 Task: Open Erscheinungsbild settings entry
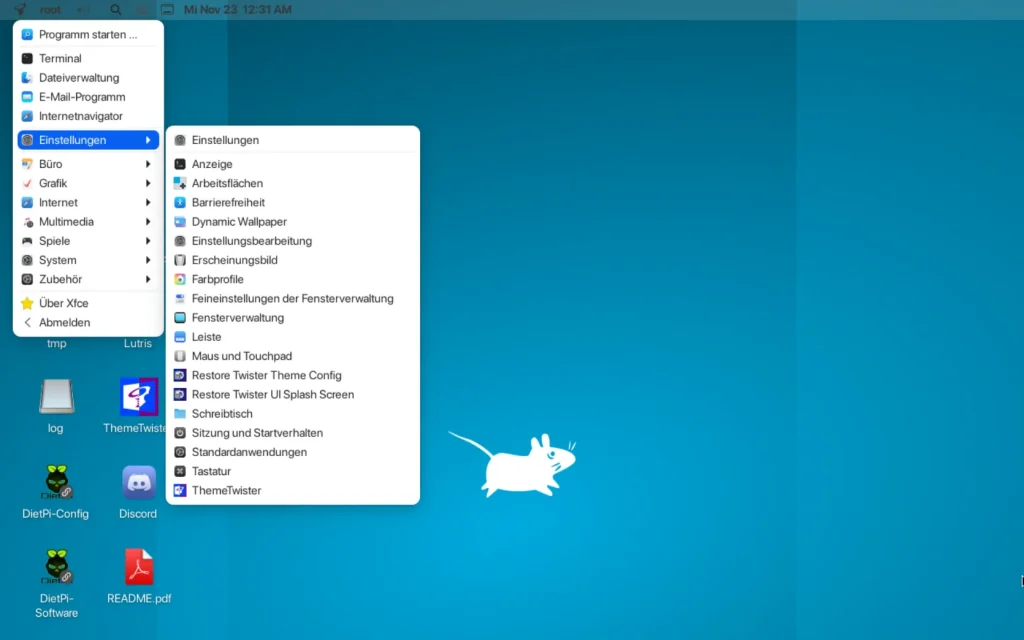(x=234, y=260)
